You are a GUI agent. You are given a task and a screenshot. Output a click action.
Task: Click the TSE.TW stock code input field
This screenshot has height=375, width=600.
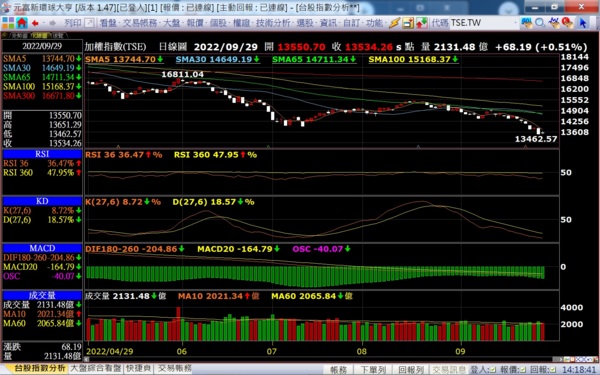(481, 23)
